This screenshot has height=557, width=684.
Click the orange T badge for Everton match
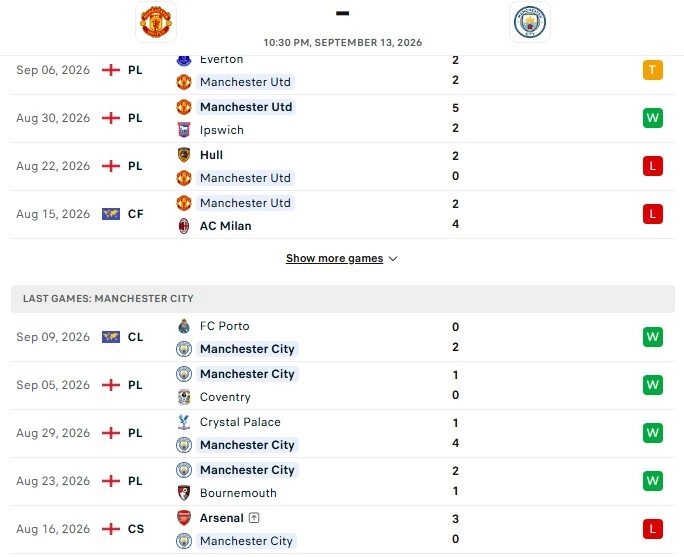(653, 70)
